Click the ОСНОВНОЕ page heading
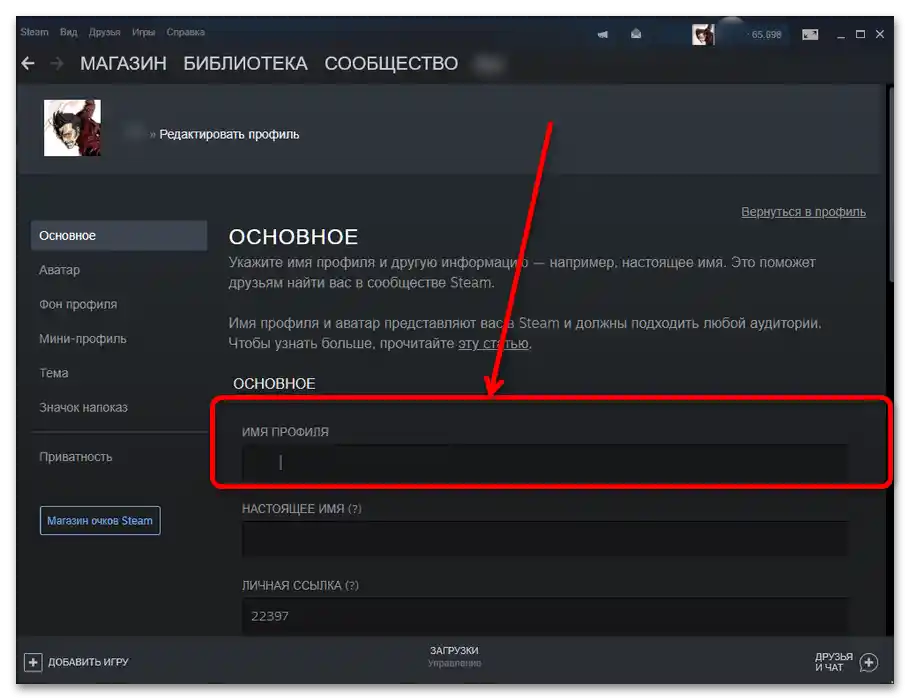 pyautogui.click(x=293, y=237)
